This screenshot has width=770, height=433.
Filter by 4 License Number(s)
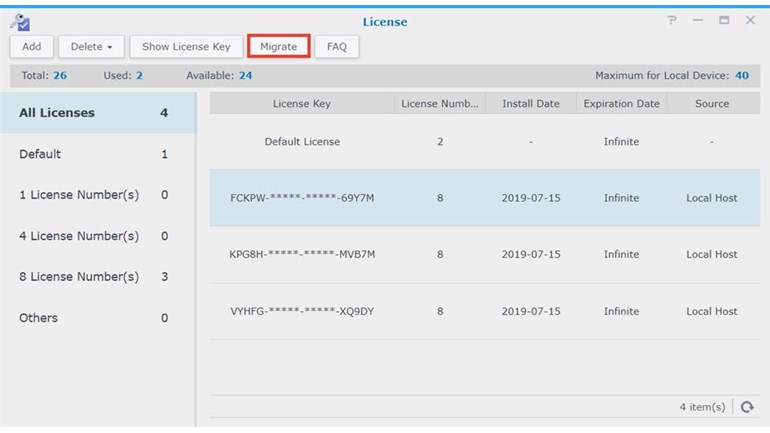tap(98, 236)
